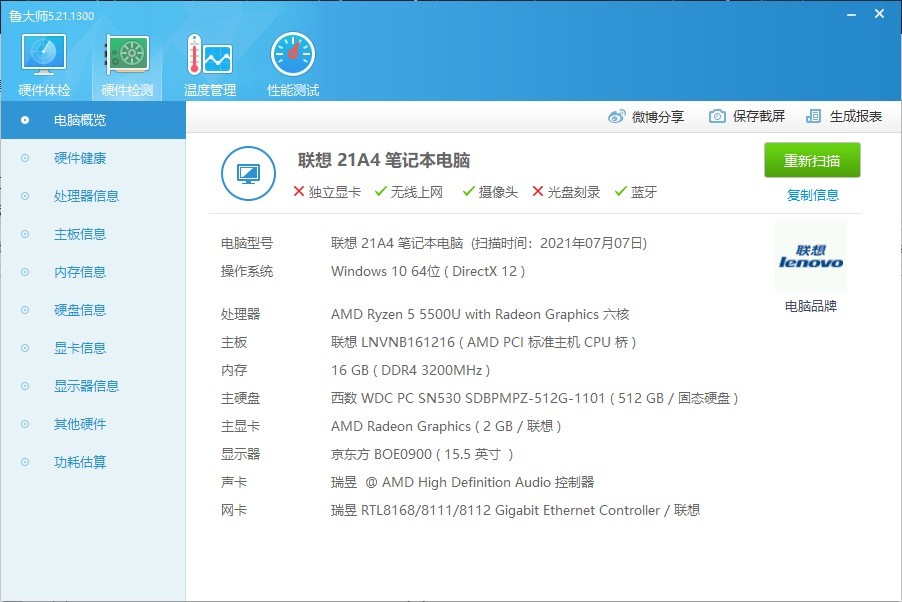Click the green check beside 摄像头
The height and width of the screenshot is (602, 902).
[468, 191]
